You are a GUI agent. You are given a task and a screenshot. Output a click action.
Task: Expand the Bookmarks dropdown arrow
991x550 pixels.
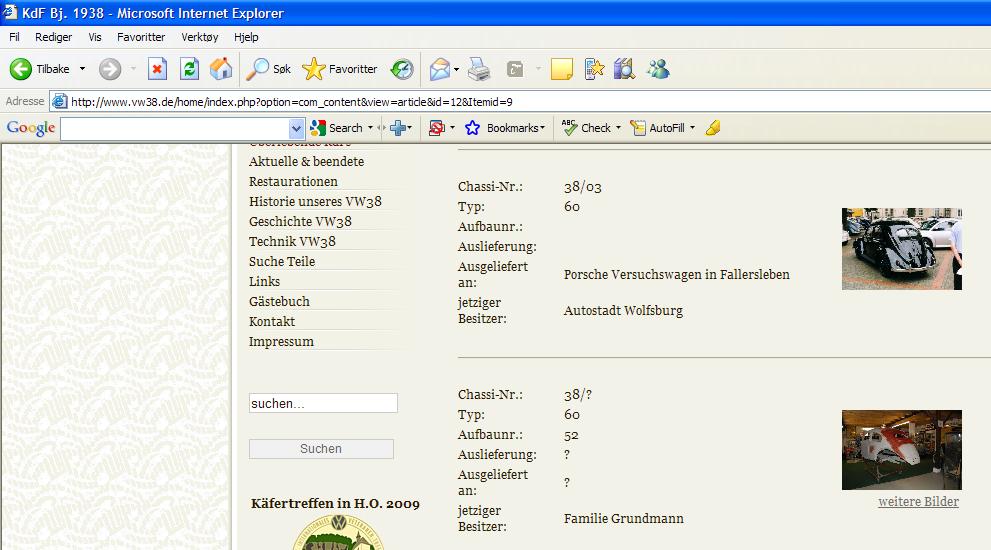pyautogui.click(x=542, y=128)
